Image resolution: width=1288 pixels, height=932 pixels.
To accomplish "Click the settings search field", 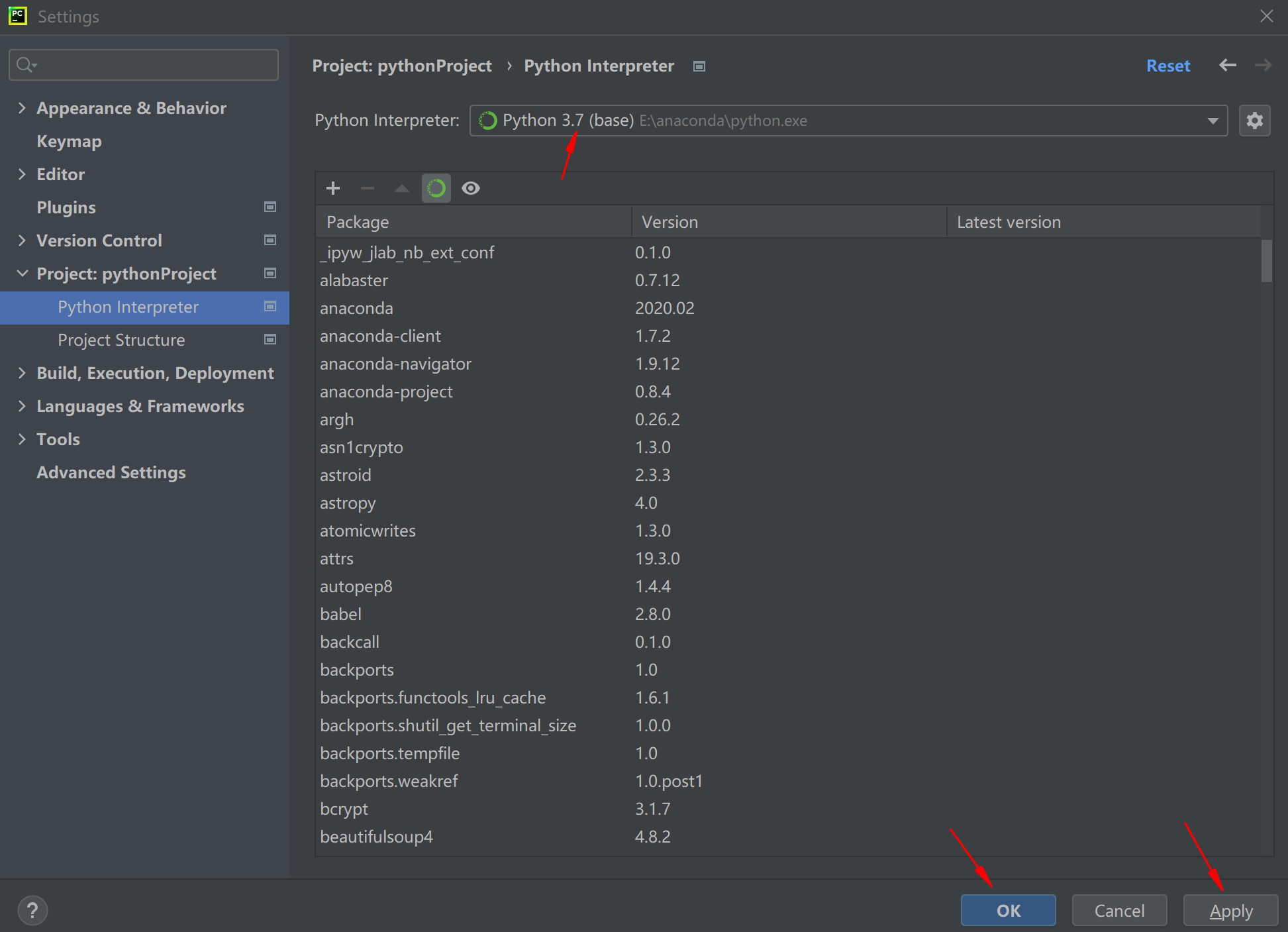I will 144,65.
